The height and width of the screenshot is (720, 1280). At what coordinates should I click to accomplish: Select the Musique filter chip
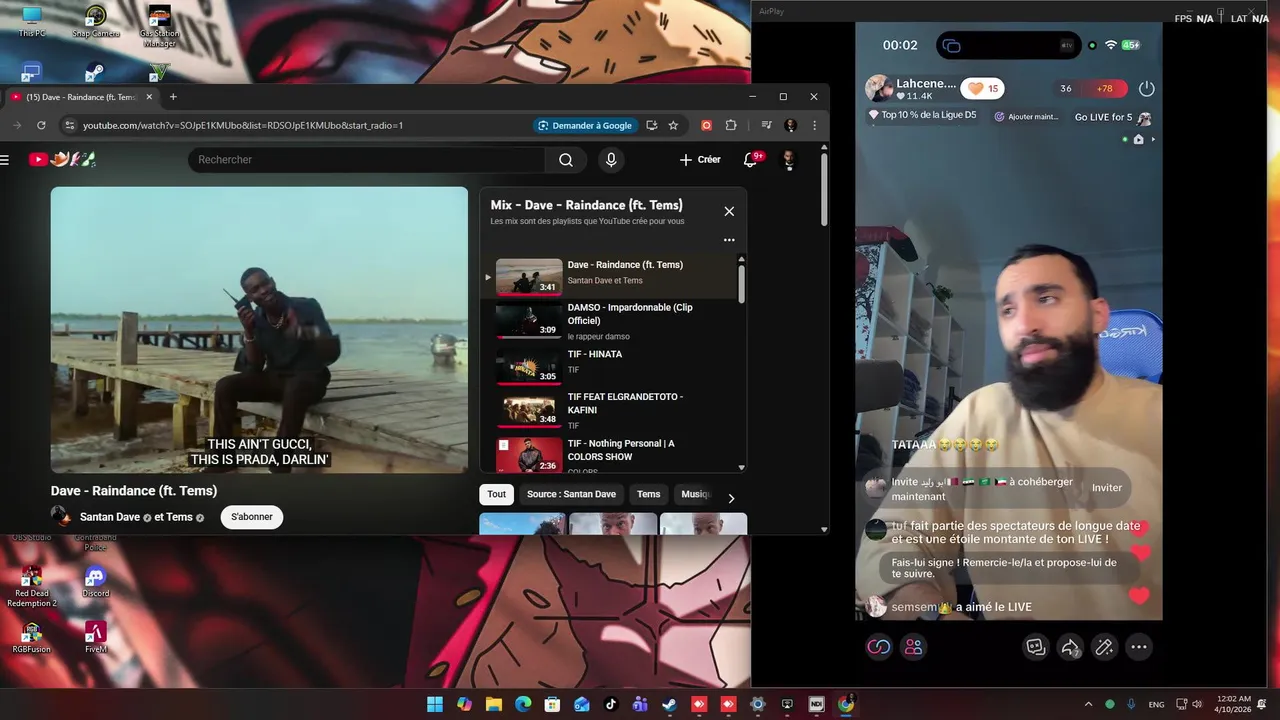click(x=693, y=494)
